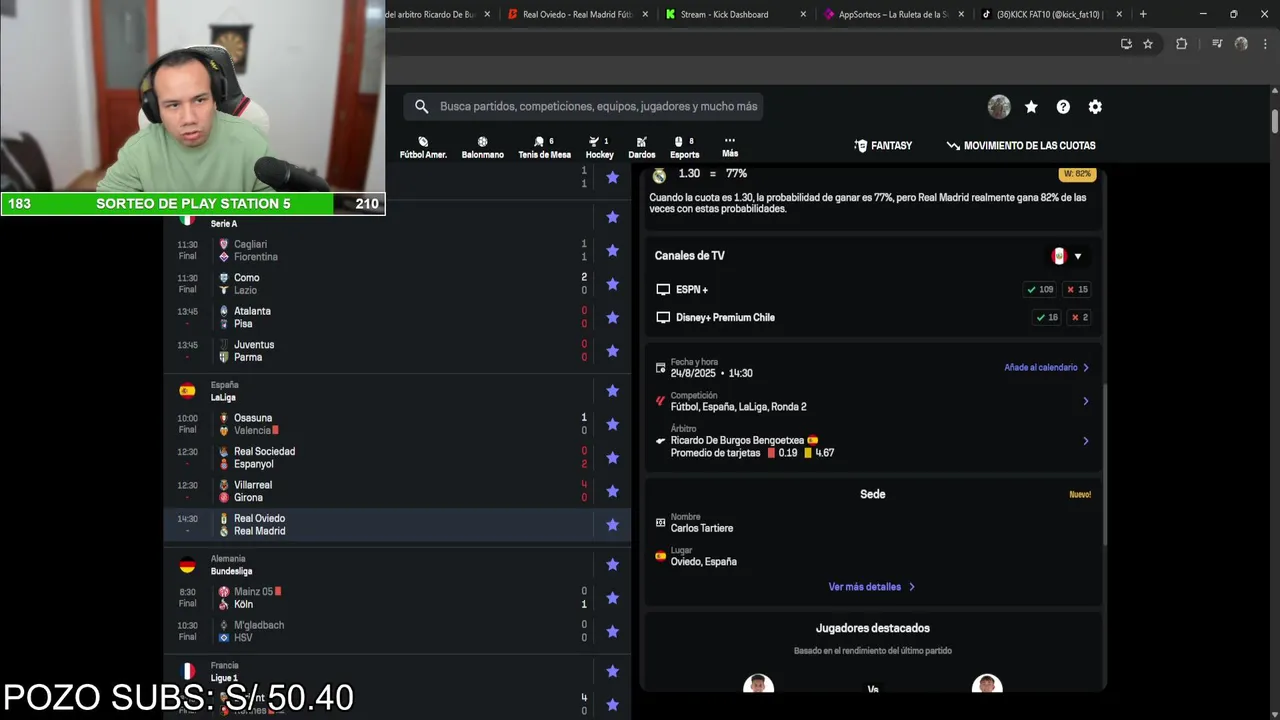Image resolution: width=1280 pixels, height=720 pixels.
Task: Downvote the ESPN + channel
Action: 1077,289
